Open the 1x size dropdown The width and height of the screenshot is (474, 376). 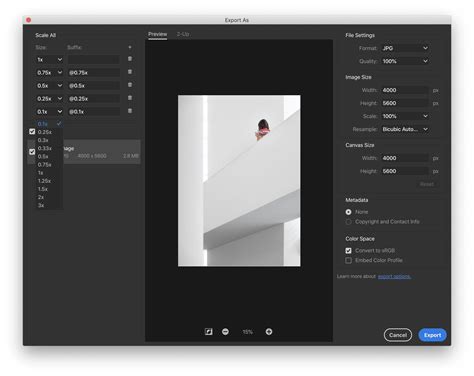tap(49, 60)
